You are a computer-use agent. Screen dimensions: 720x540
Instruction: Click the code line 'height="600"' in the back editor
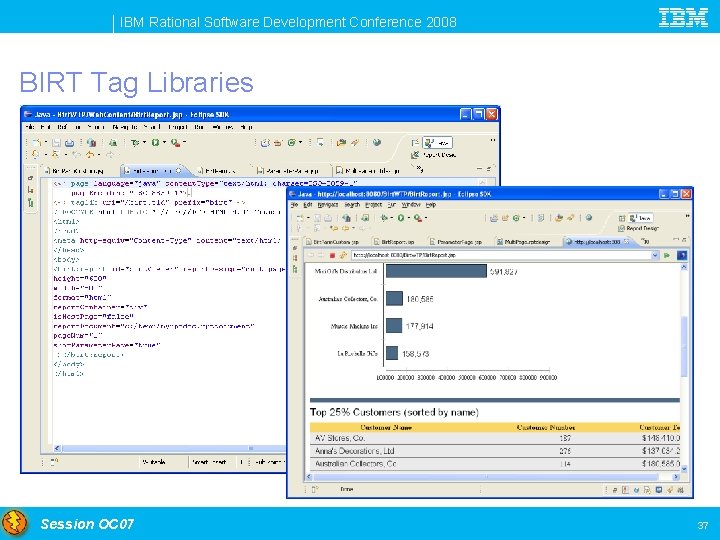click(80, 278)
